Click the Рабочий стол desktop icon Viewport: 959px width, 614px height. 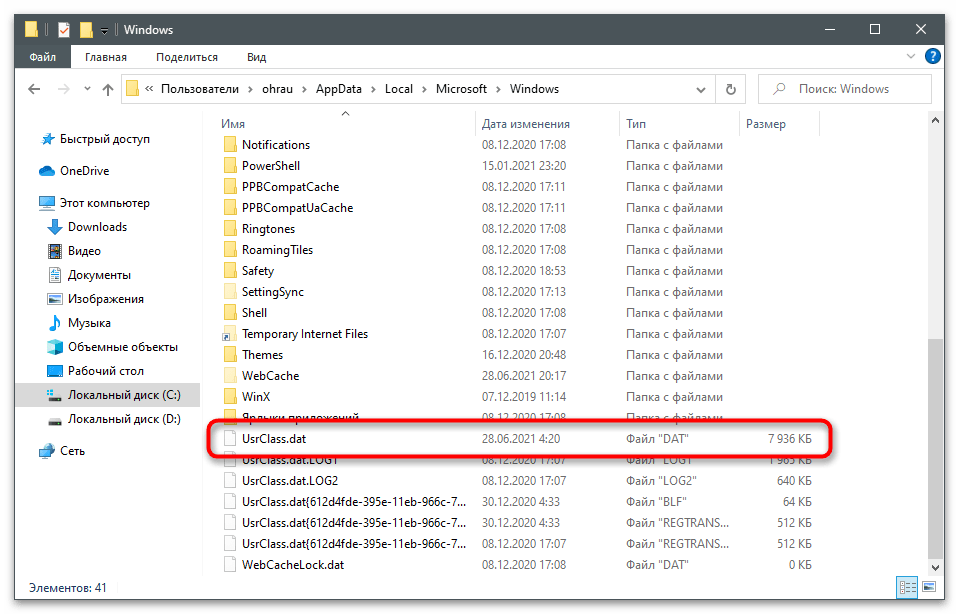point(55,371)
